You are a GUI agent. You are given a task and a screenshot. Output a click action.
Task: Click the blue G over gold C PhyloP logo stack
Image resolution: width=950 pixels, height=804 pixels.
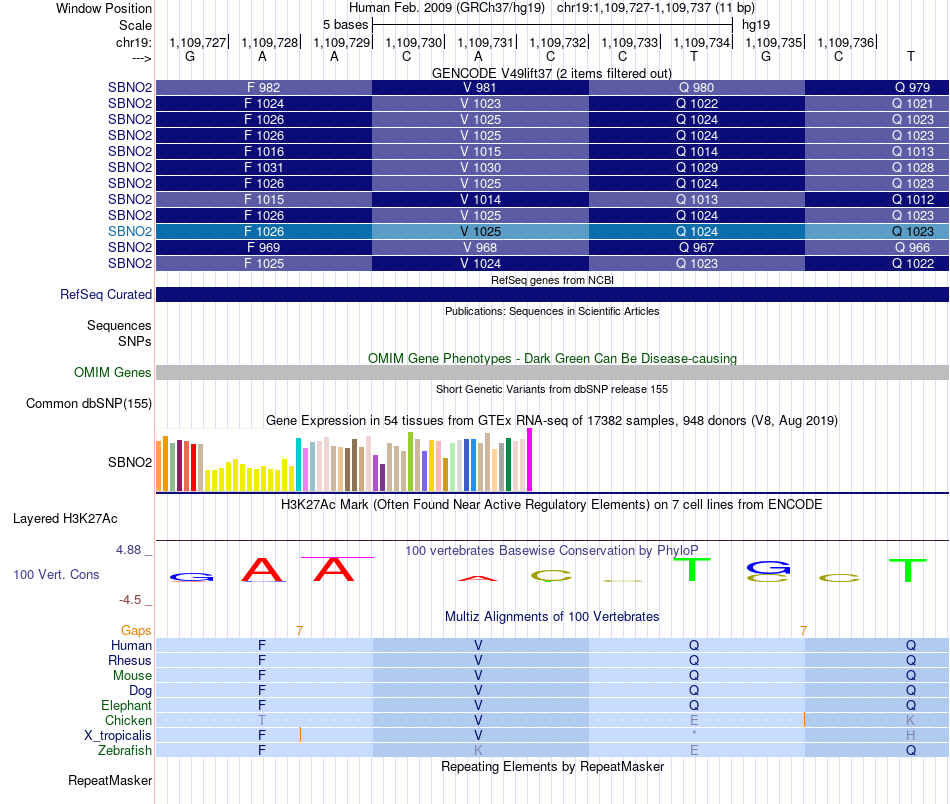click(769, 572)
